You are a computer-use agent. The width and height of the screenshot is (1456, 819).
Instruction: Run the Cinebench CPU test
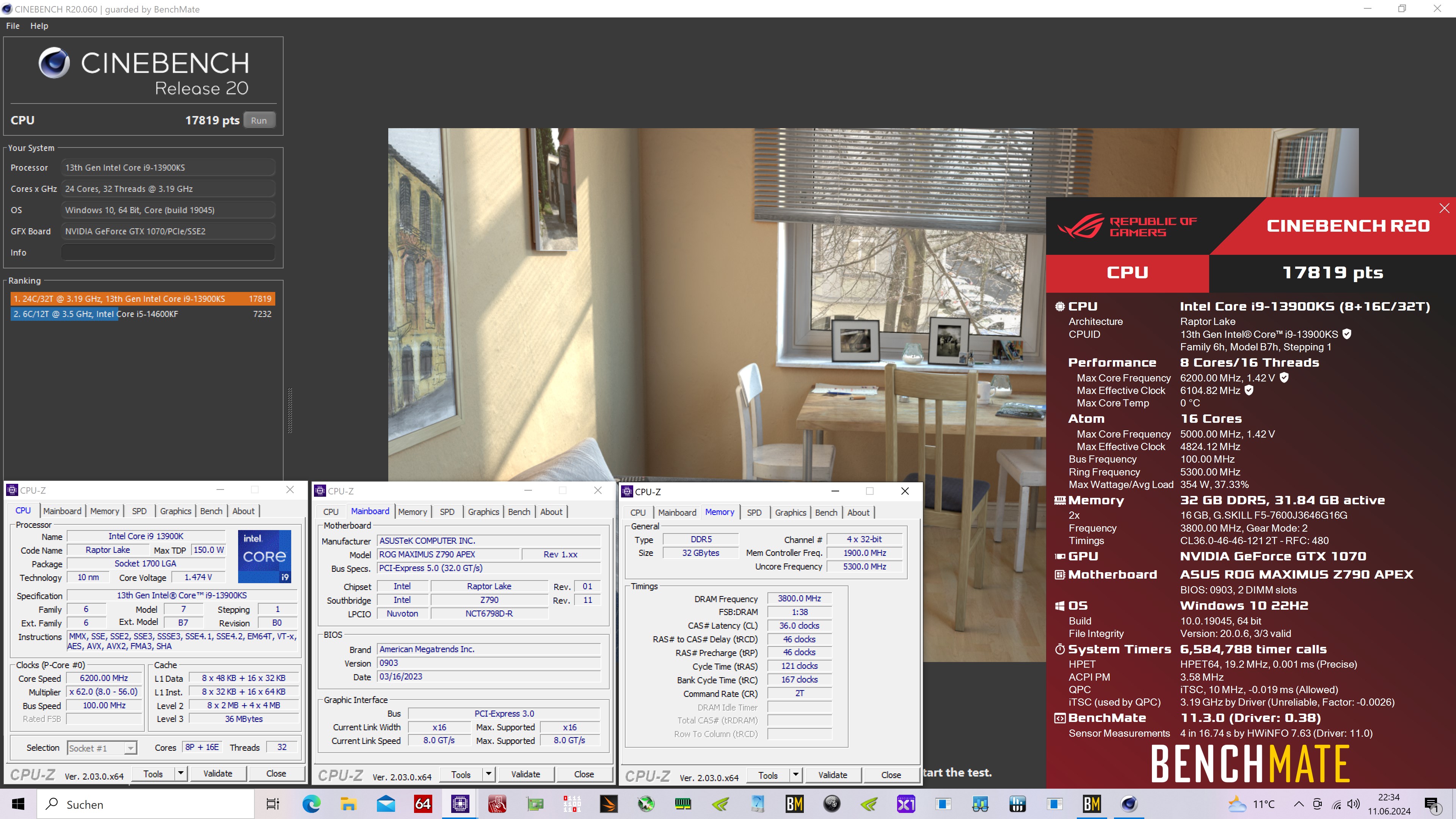tap(259, 121)
